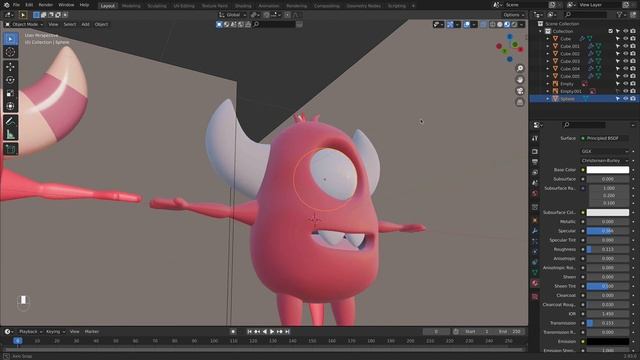
Task: Toggle Collection exclude checkbox
Action: [x=611, y=31]
